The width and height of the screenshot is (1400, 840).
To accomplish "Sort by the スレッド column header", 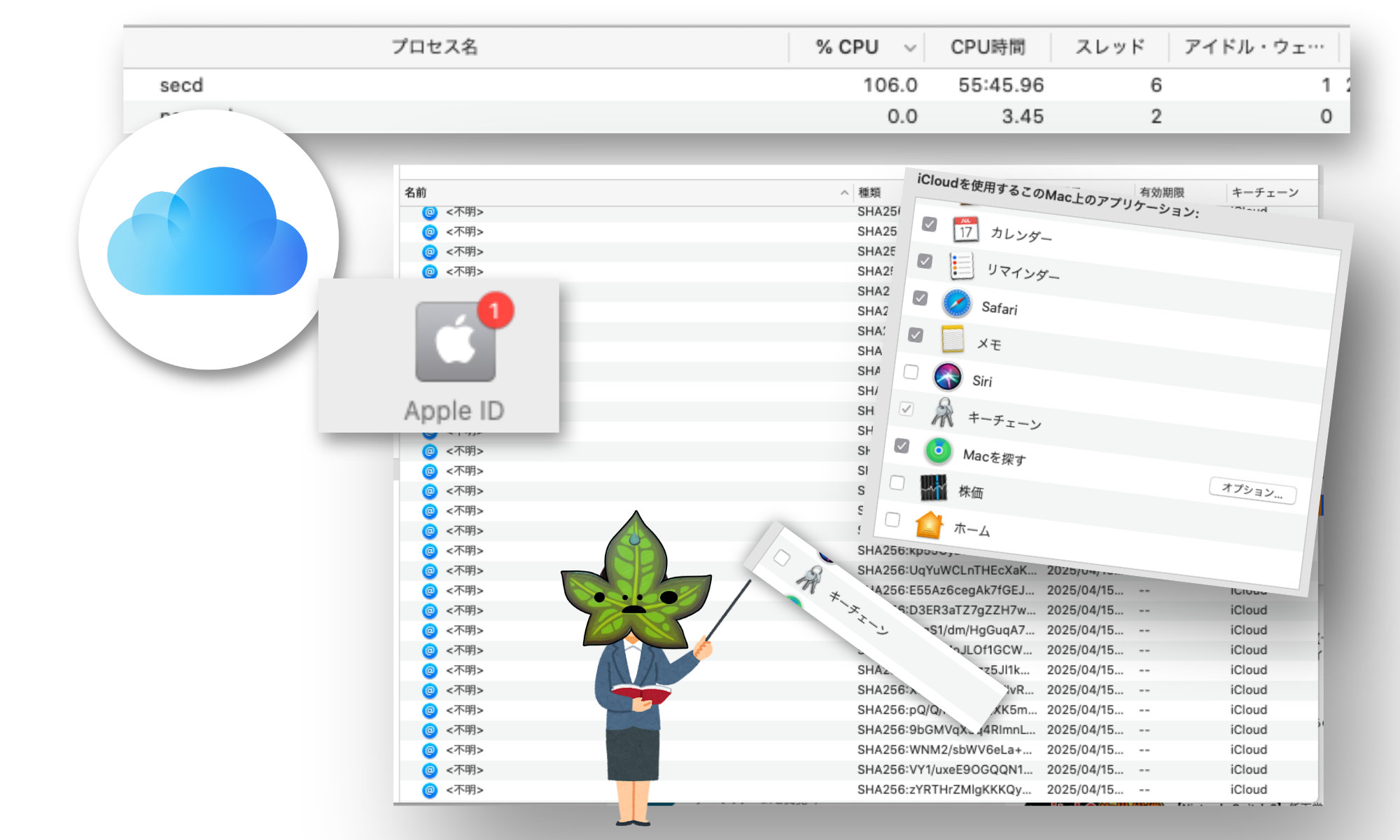I will pos(1109,47).
